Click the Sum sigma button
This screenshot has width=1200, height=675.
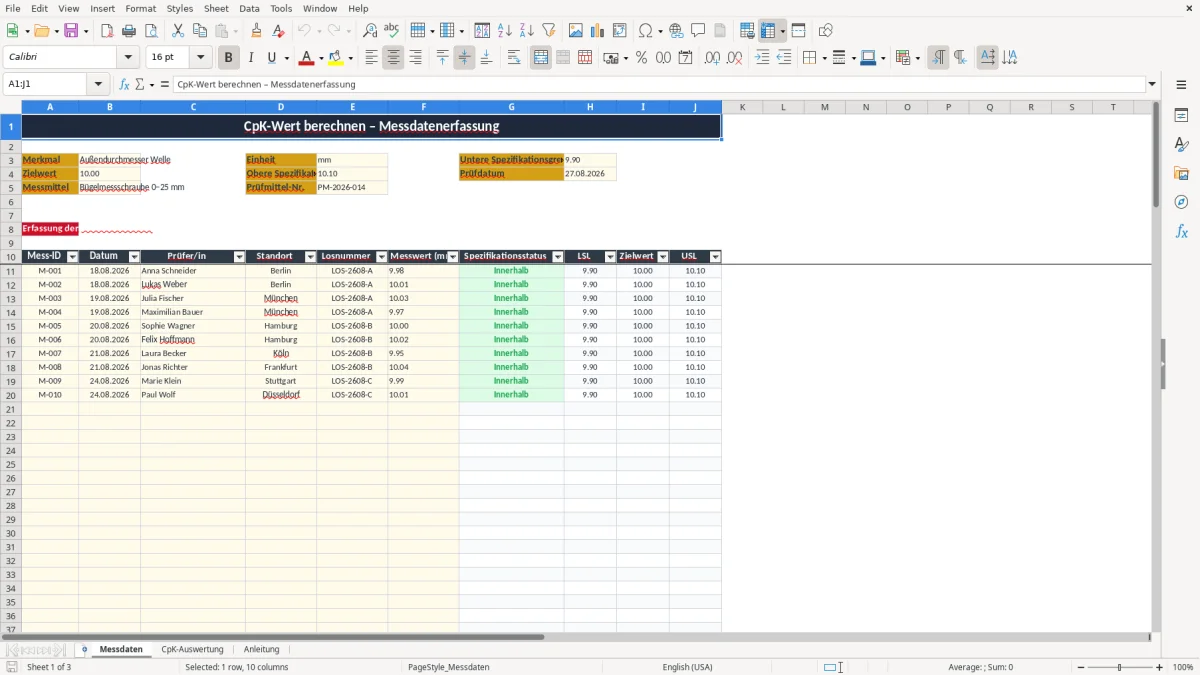click(139, 84)
